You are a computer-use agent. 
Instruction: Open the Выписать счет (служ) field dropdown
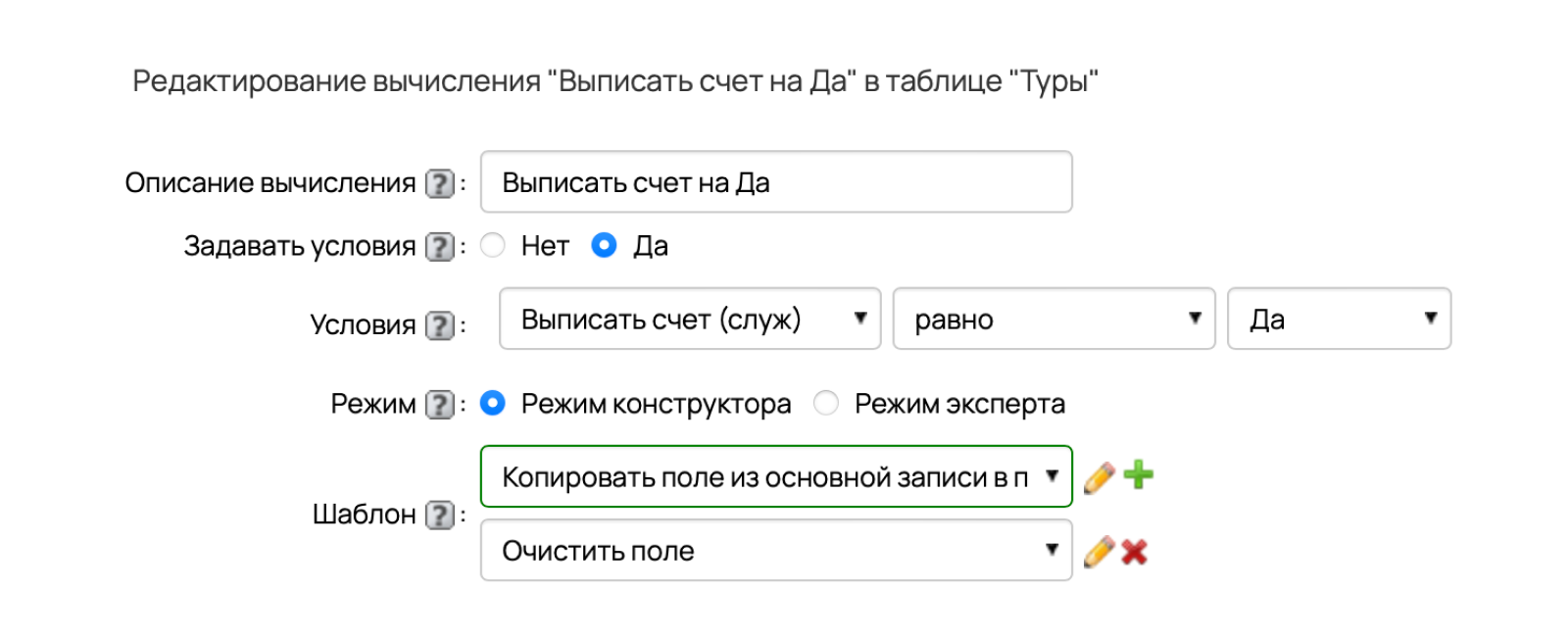(690, 319)
